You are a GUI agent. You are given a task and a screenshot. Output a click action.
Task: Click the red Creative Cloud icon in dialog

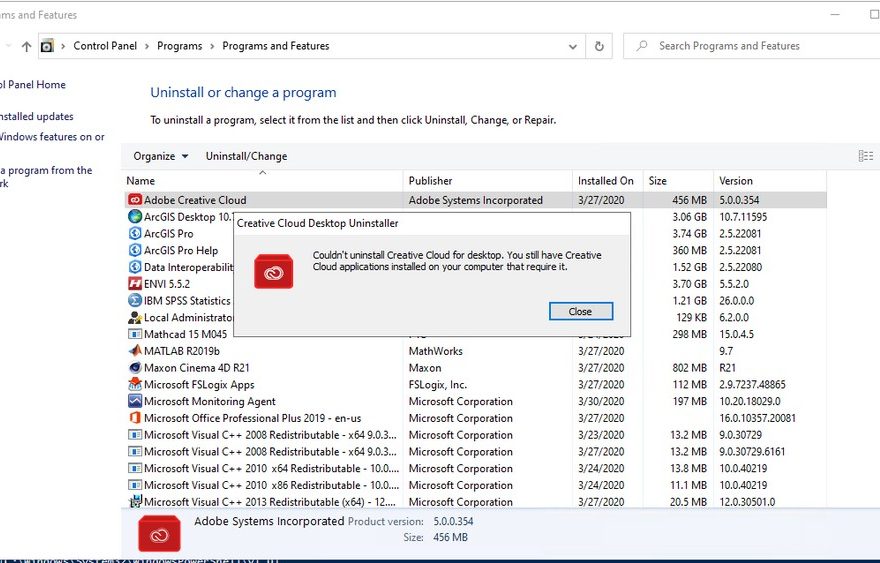(x=273, y=272)
